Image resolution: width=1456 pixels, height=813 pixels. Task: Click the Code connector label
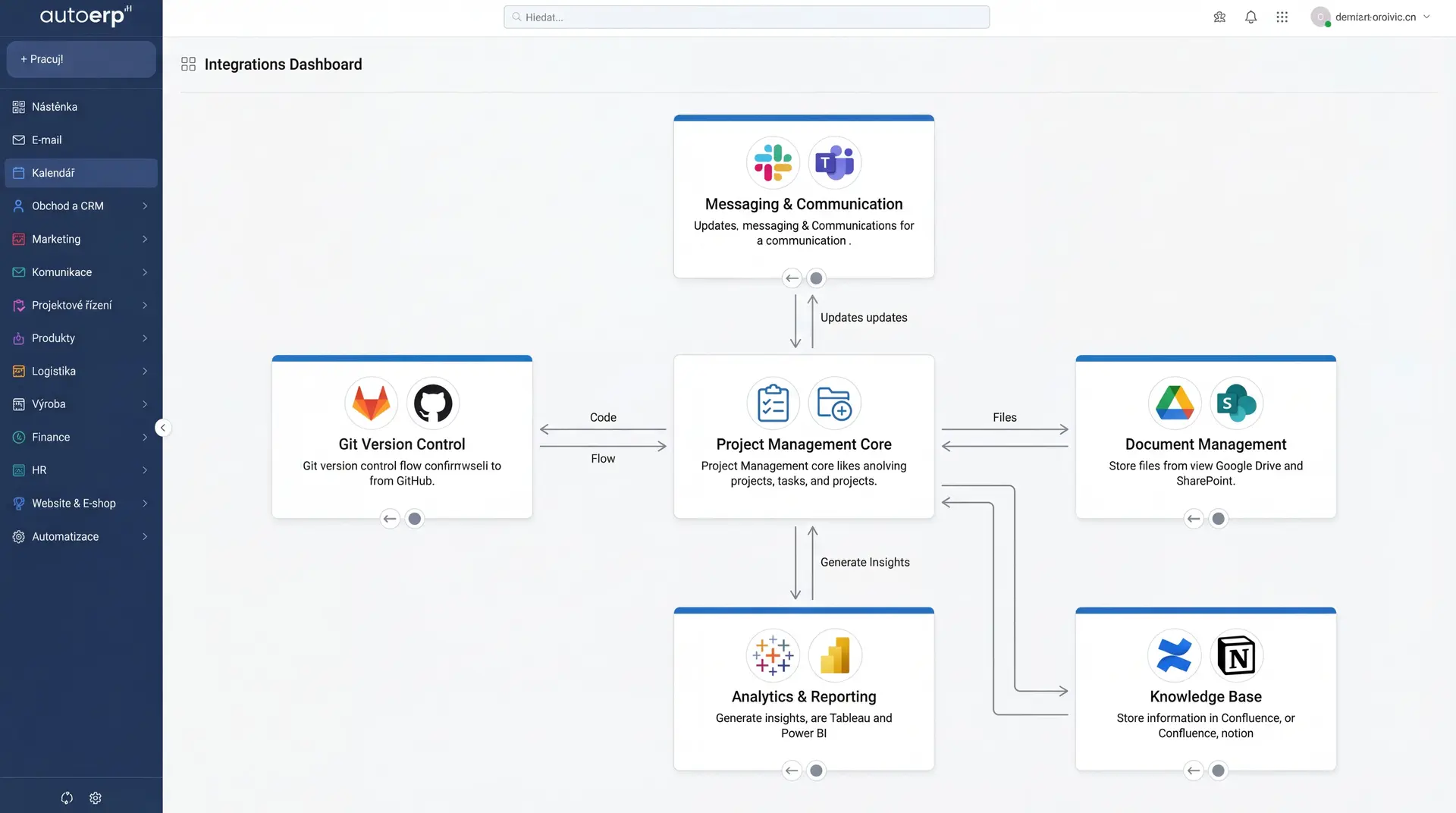tap(603, 417)
